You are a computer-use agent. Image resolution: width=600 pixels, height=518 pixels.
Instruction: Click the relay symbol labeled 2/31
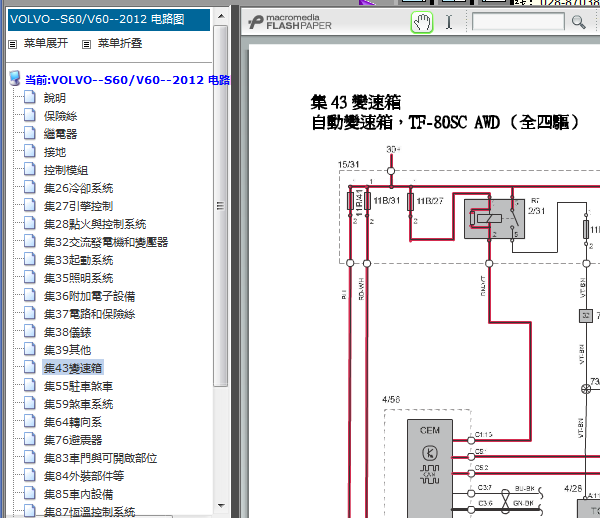coord(494,219)
